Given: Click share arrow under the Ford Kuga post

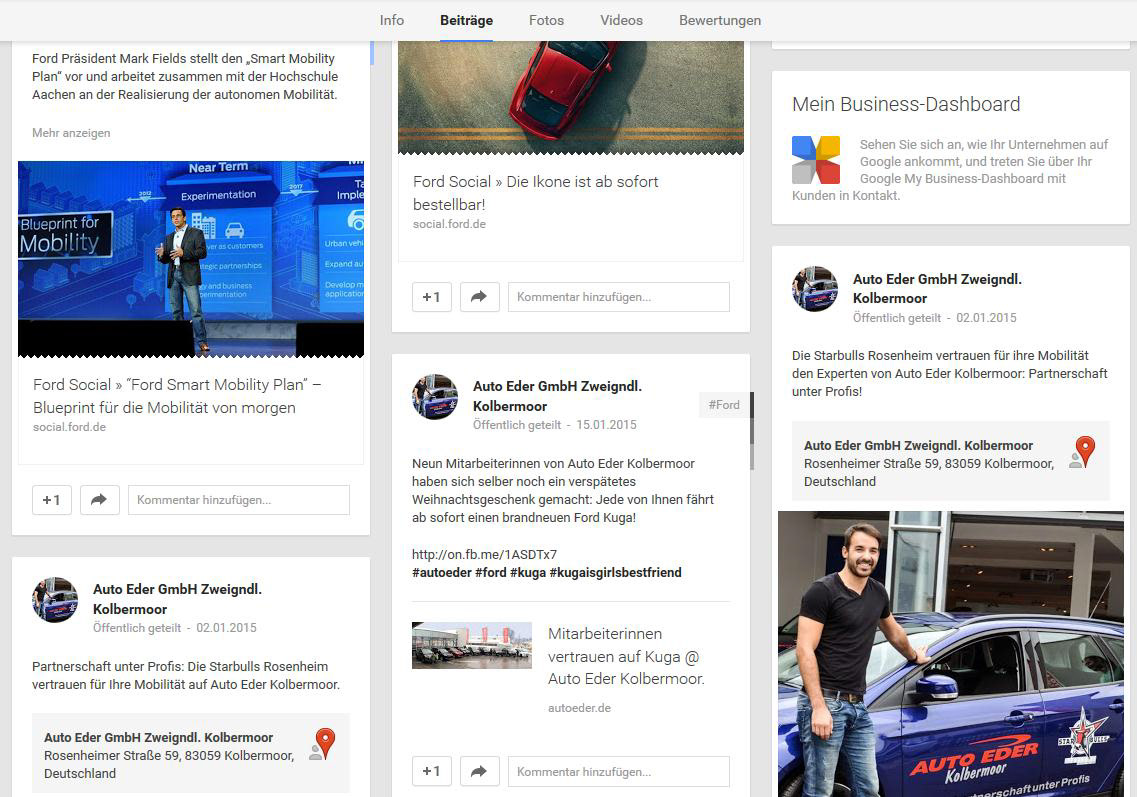Looking at the screenshot, I should pyautogui.click(x=479, y=771).
